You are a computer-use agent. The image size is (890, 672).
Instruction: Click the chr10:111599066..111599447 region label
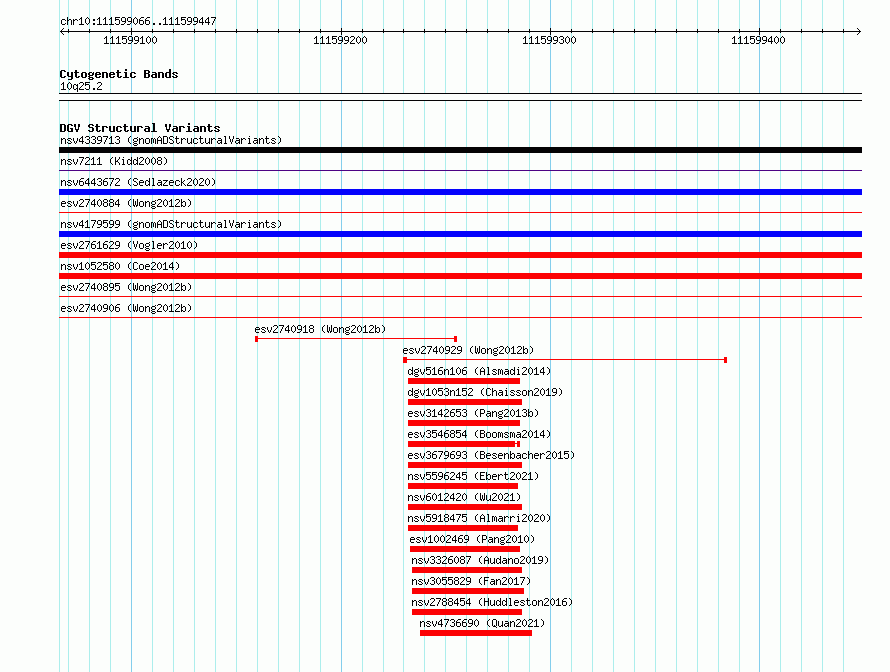(138, 21)
